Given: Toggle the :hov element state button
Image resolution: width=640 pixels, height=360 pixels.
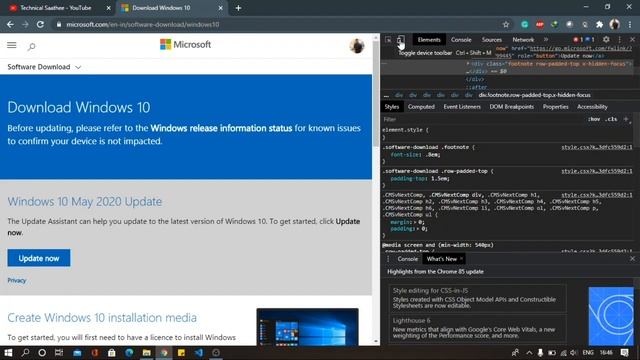Looking at the screenshot, I should [x=594, y=119].
